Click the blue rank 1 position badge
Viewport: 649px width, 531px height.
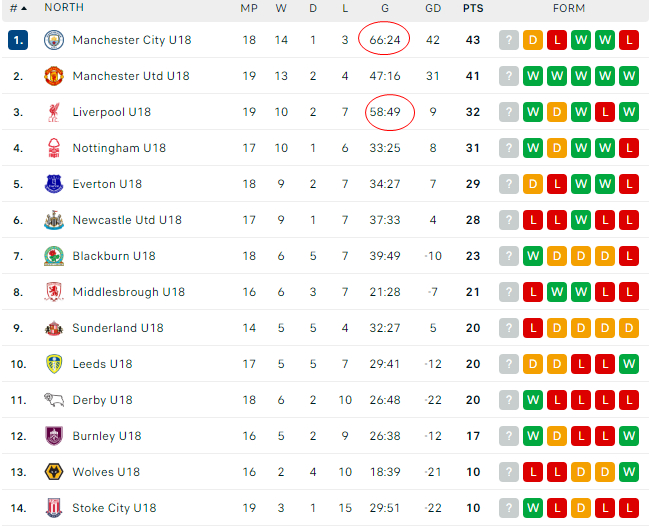click(x=18, y=40)
